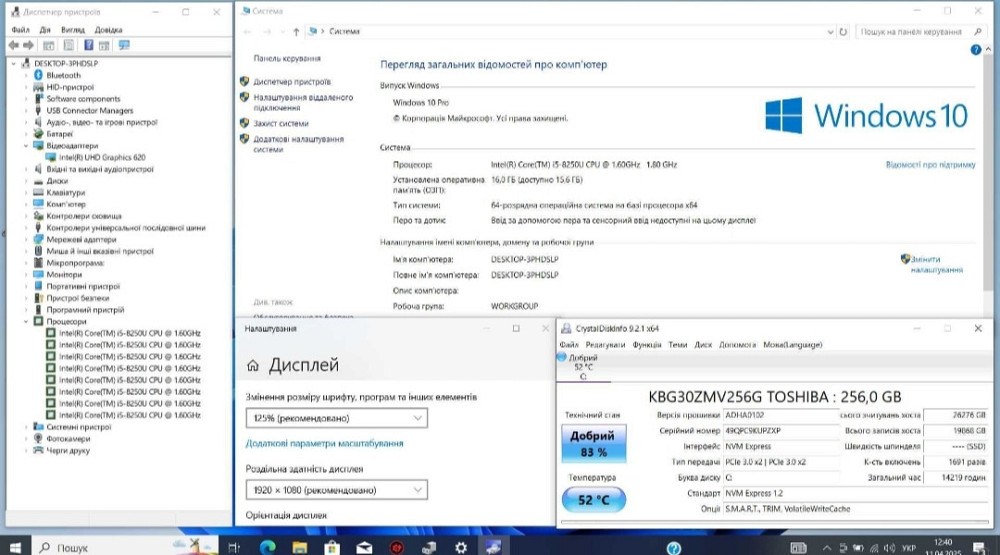Image resolution: width=1000 pixels, height=555 pixels.
Task: Select the C: disk tab in CrystalDiskInfo
Action: pyautogui.click(x=583, y=367)
